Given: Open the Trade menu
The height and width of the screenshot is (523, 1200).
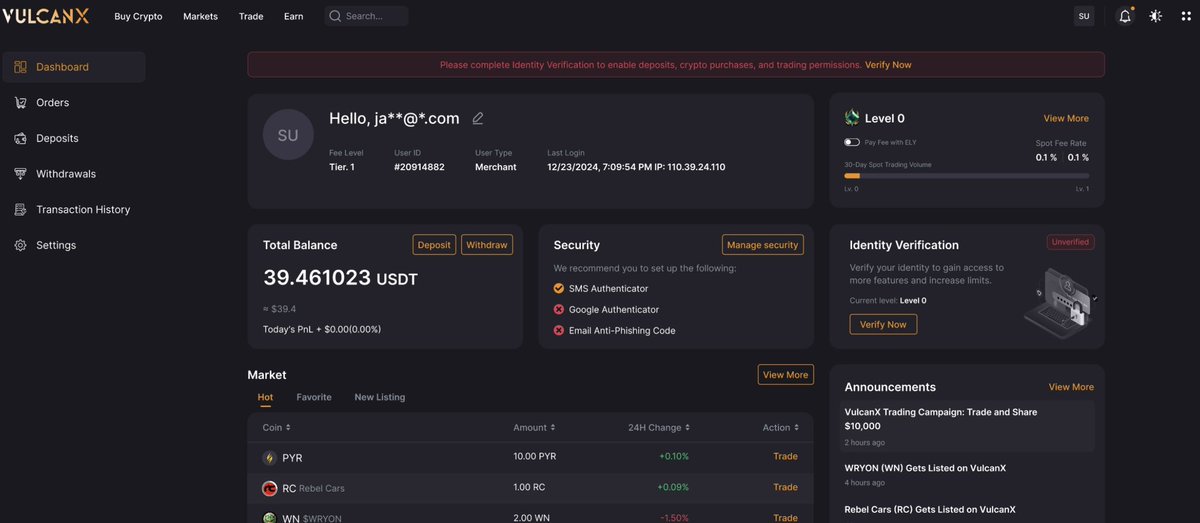Looking at the screenshot, I should tap(251, 16).
